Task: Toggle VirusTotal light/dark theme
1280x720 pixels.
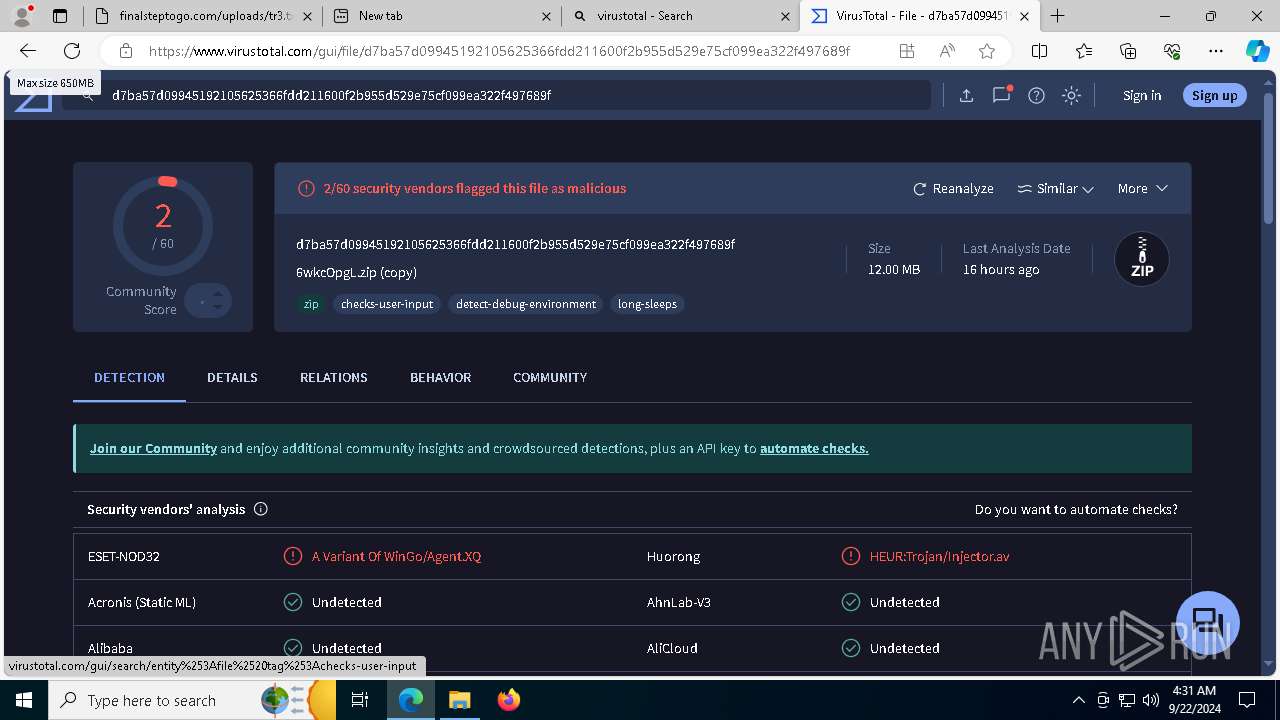Action: (1072, 95)
